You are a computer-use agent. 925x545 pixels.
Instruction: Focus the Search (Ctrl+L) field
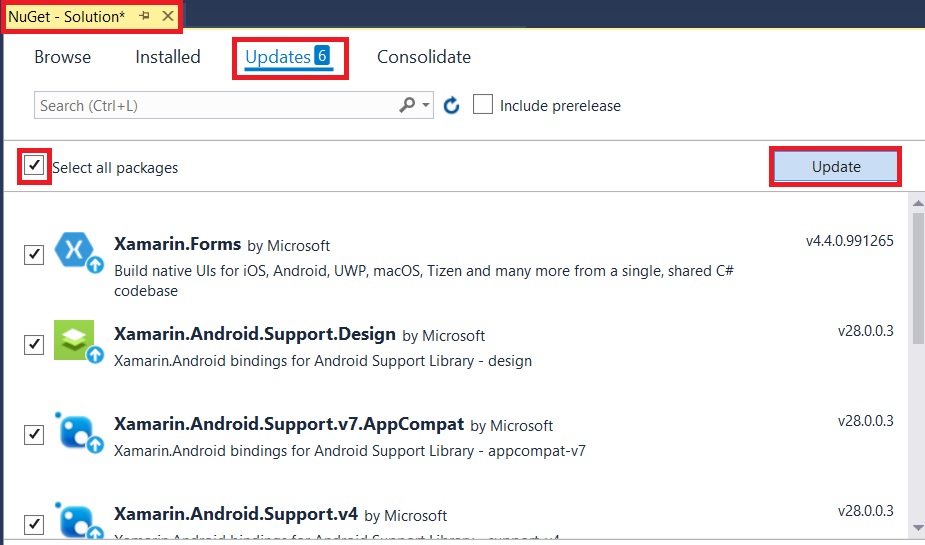pyautogui.click(x=234, y=106)
